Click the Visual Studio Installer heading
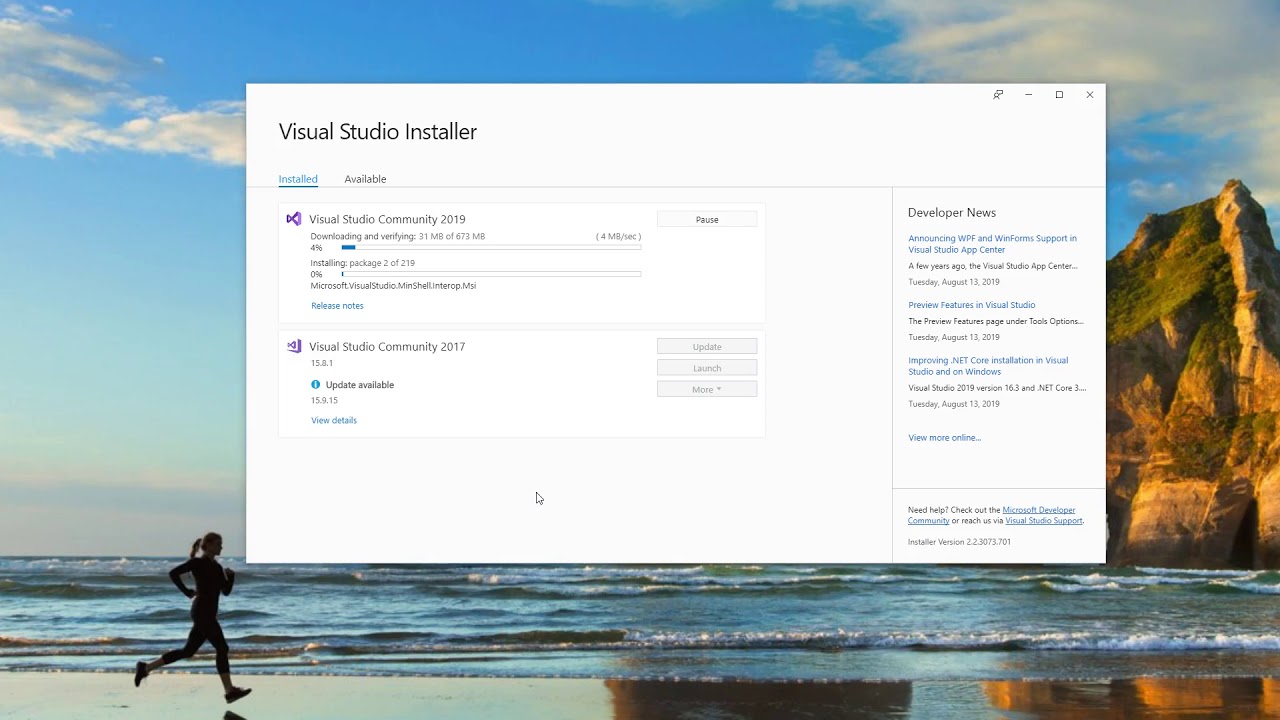 [x=378, y=132]
